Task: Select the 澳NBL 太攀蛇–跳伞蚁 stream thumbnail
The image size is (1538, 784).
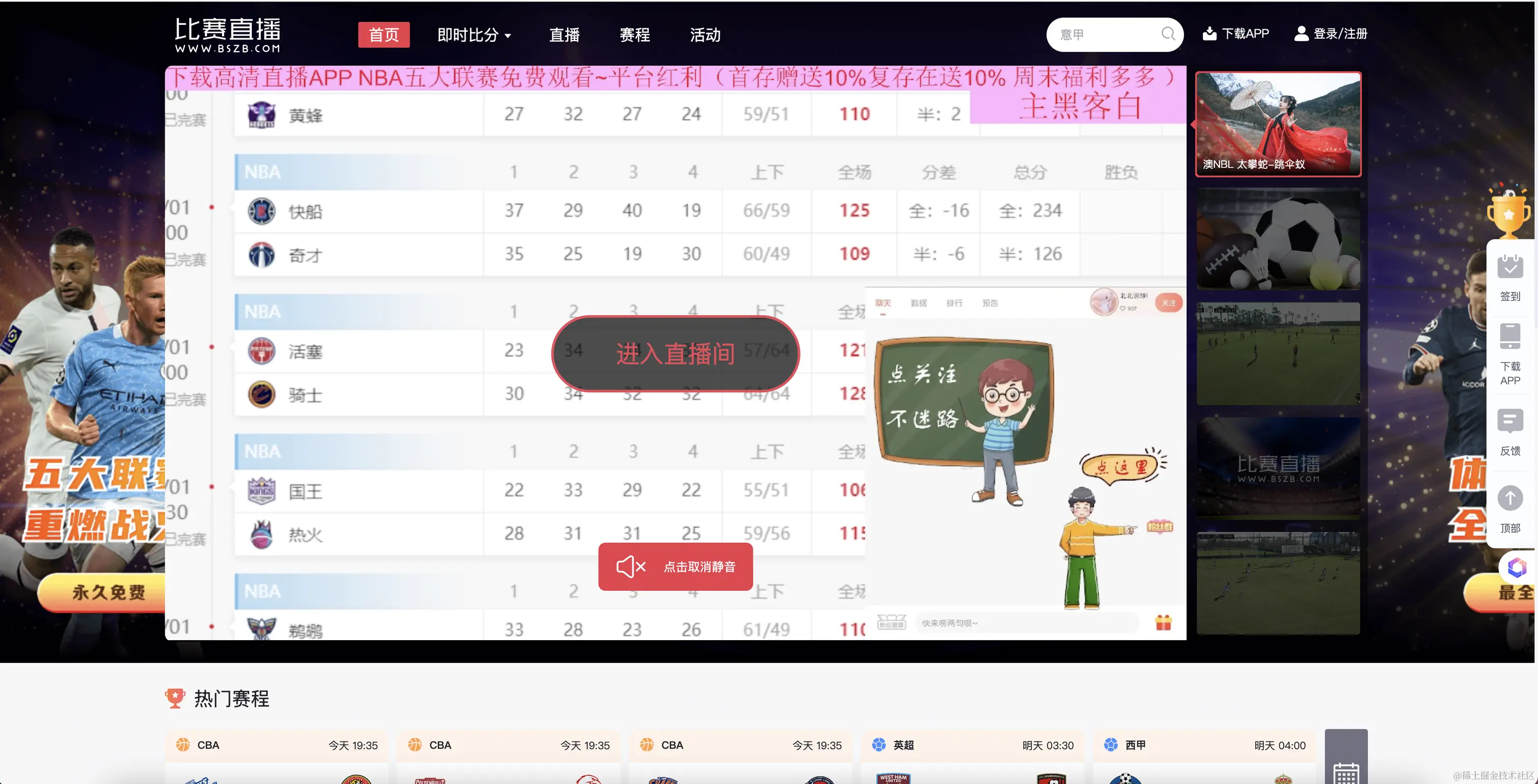Action: tap(1278, 124)
